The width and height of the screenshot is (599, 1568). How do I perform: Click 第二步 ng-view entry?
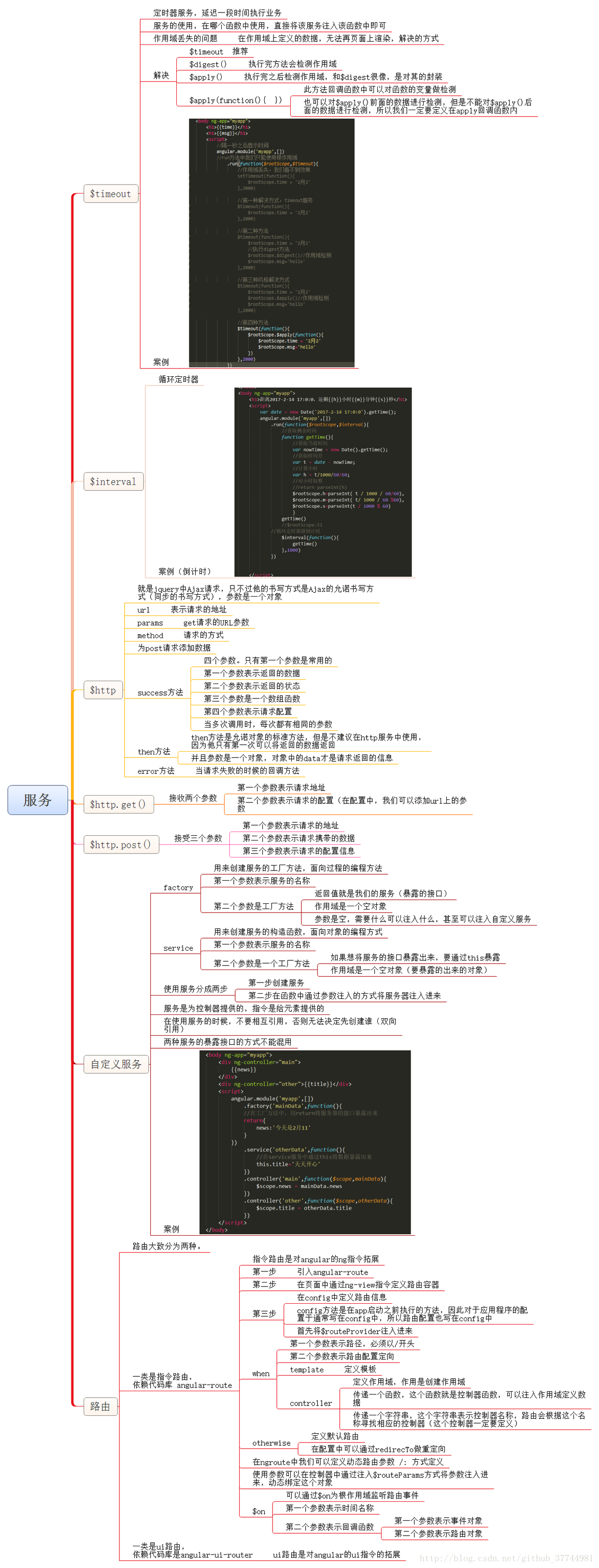pyautogui.click(x=345, y=1284)
